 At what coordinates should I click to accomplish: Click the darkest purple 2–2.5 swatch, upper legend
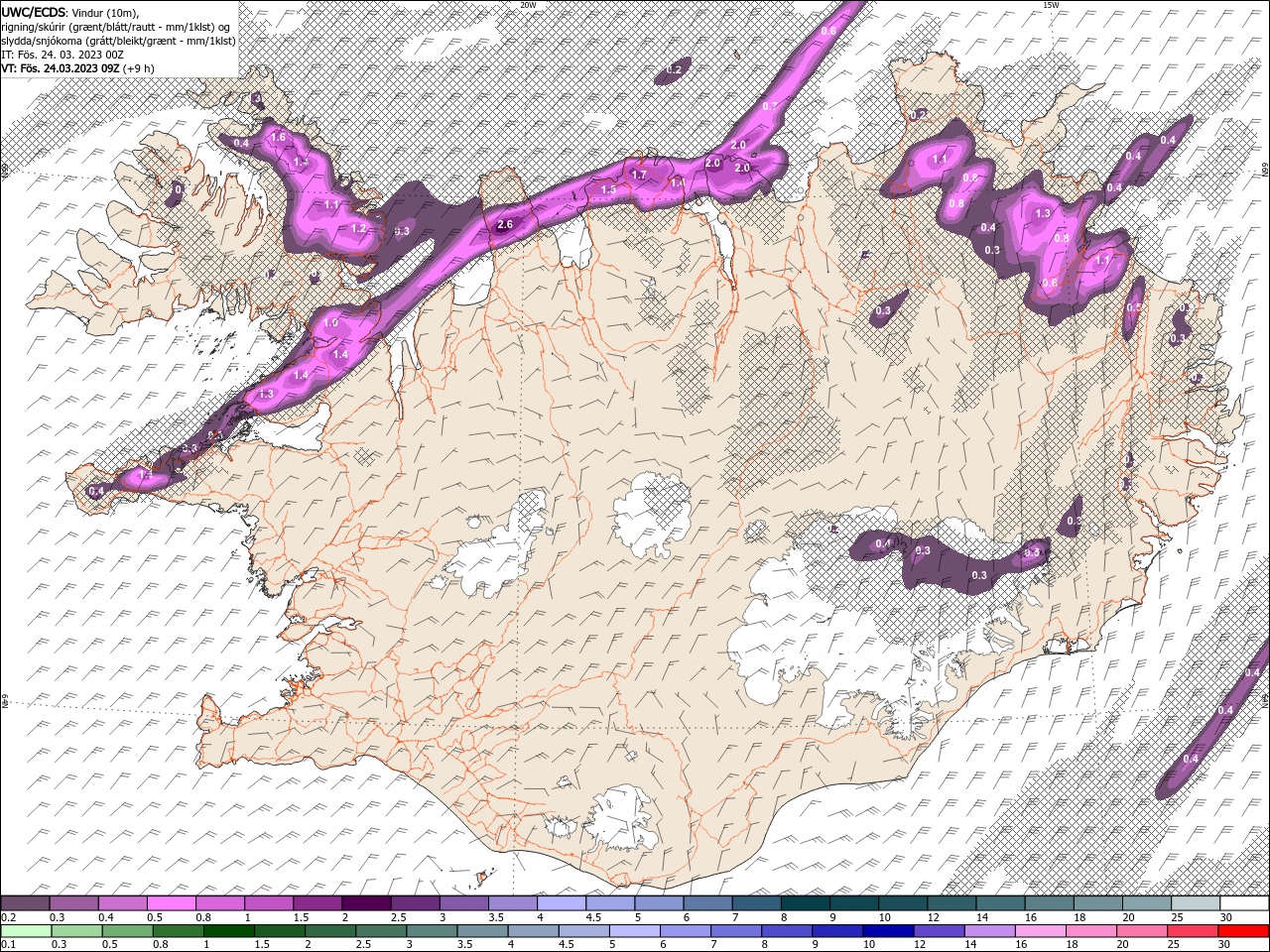[x=367, y=903]
